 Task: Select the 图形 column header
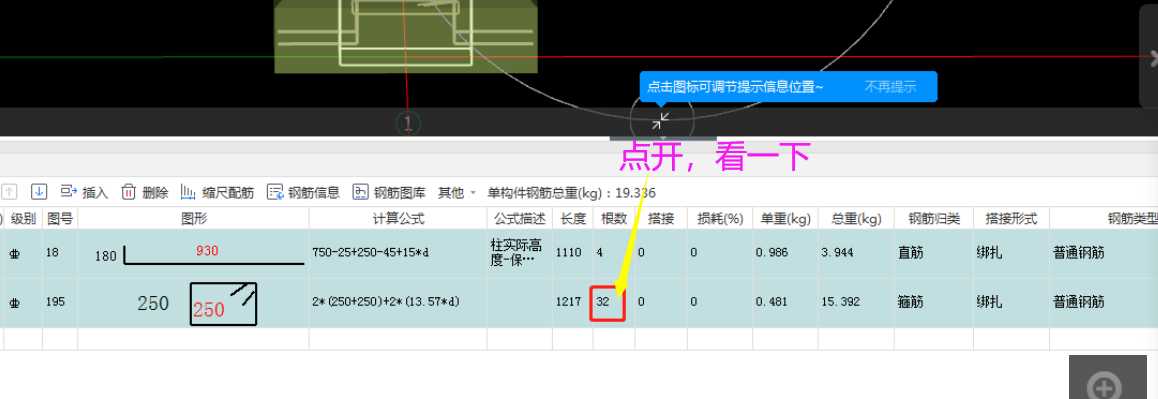193,218
